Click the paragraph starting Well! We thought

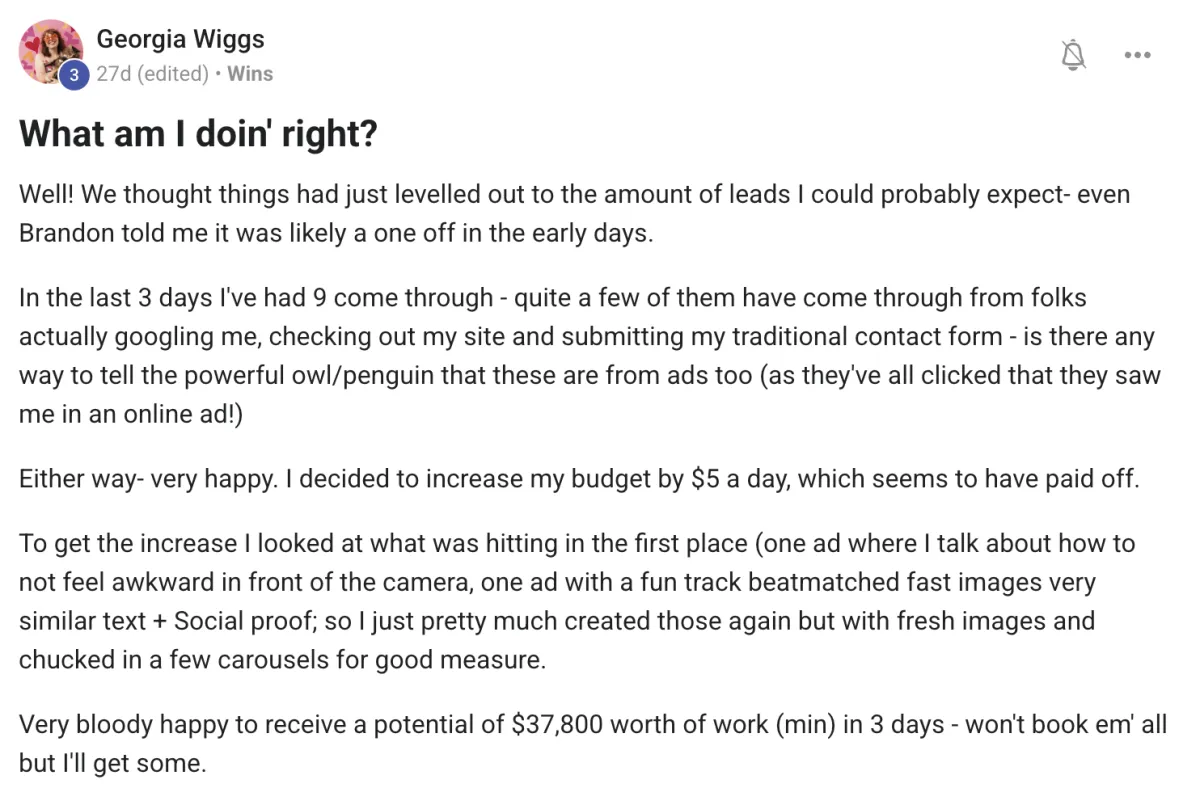[x=580, y=213]
